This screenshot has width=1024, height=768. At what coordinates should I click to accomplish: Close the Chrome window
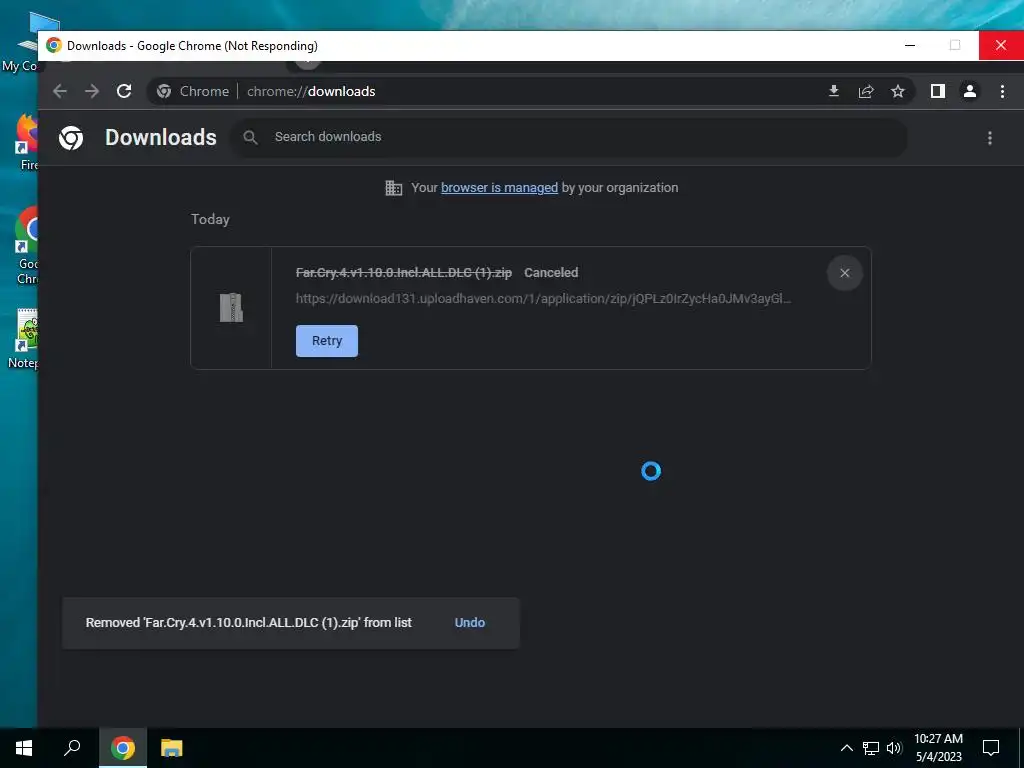pyautogui.click(x=1001, y=45)
